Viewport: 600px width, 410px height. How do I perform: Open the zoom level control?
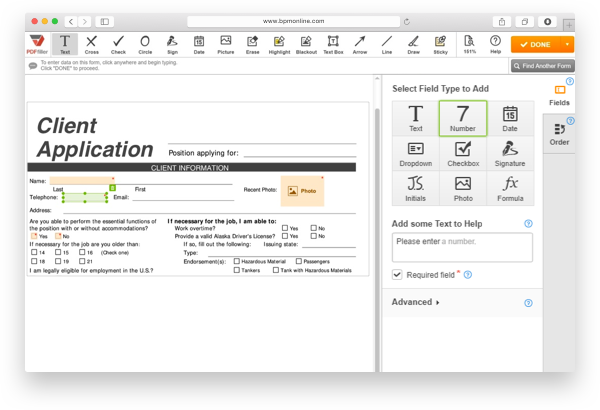click(x=470, y=44)
